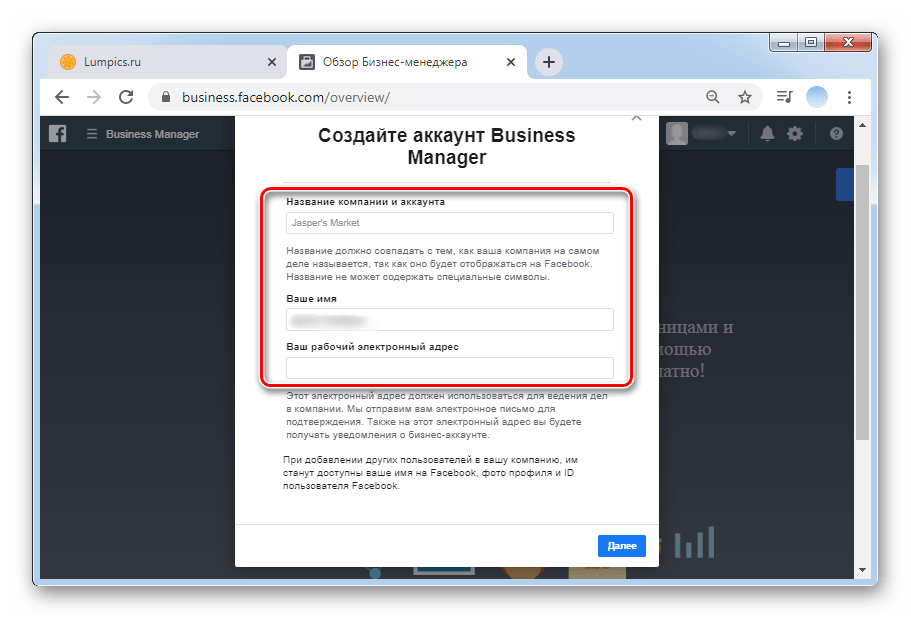
Task: Click the help question mark icon
Action: pos(836,134)
